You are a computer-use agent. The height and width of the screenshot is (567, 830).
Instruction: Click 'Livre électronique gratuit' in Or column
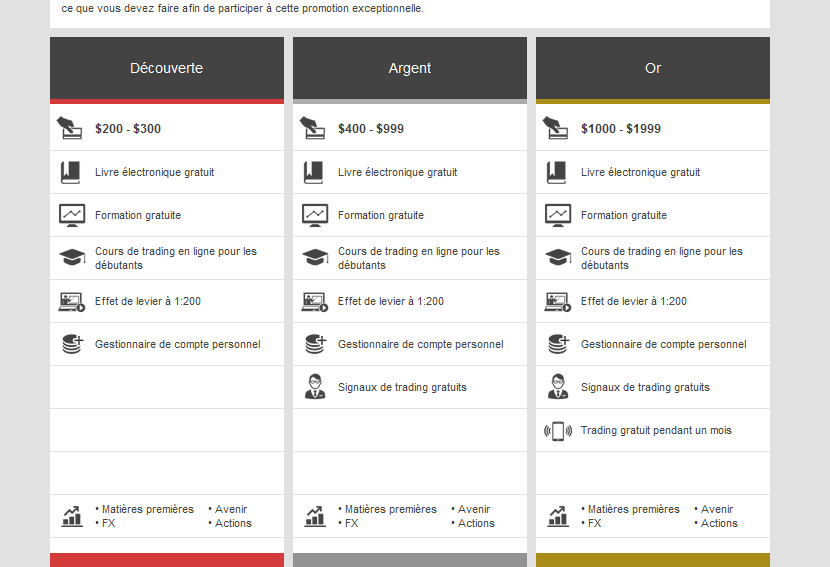[640, 172]
